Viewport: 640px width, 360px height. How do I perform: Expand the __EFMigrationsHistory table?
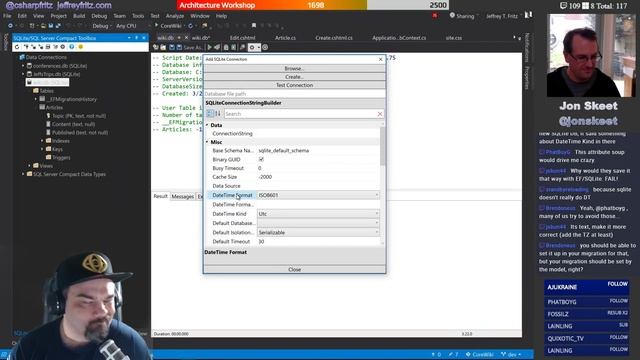[x=36, y=99]
